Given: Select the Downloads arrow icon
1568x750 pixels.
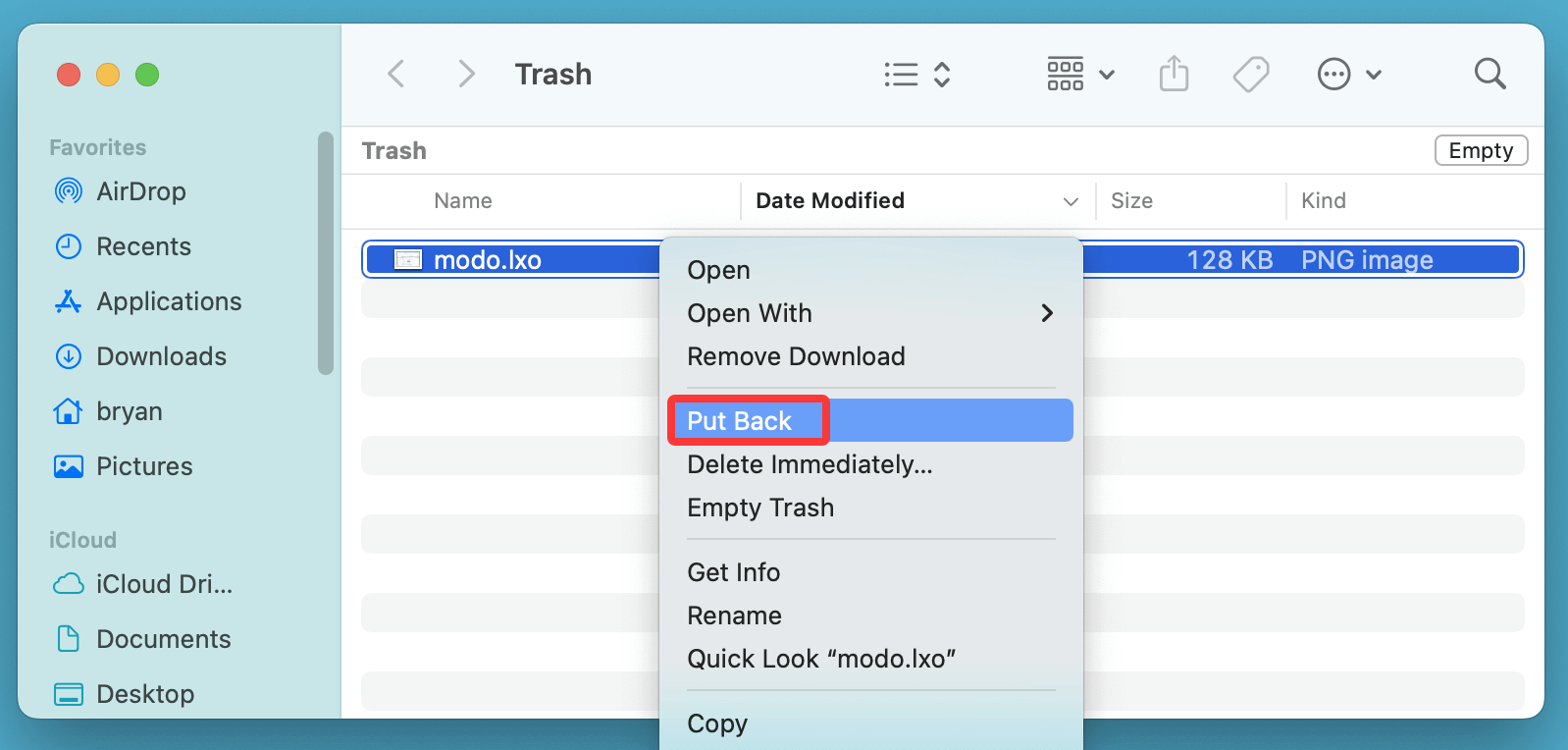Looking at the screenshot, I should click(69, 356).
